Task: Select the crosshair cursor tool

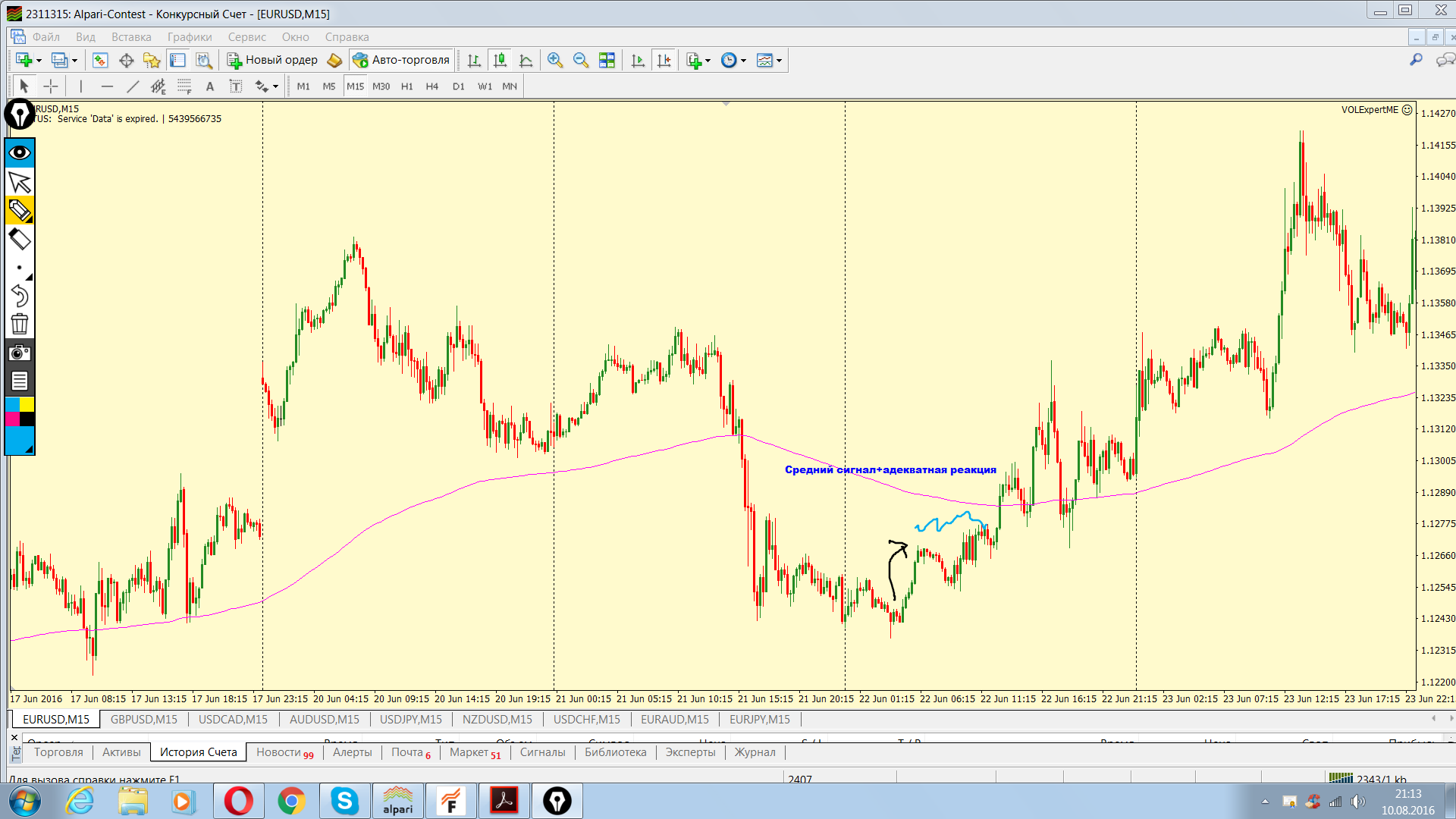Action: coord(51,86)
